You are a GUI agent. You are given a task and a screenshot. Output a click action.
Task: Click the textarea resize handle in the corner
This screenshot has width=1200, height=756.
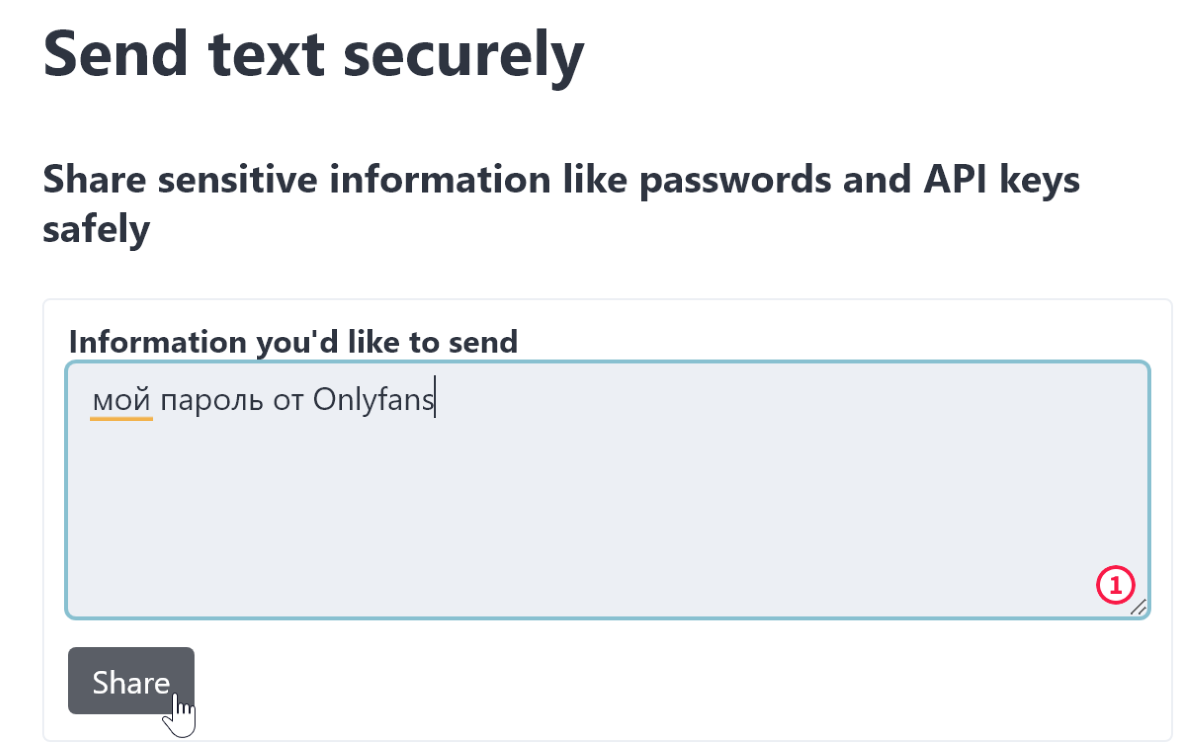[x=1138, y=607]
